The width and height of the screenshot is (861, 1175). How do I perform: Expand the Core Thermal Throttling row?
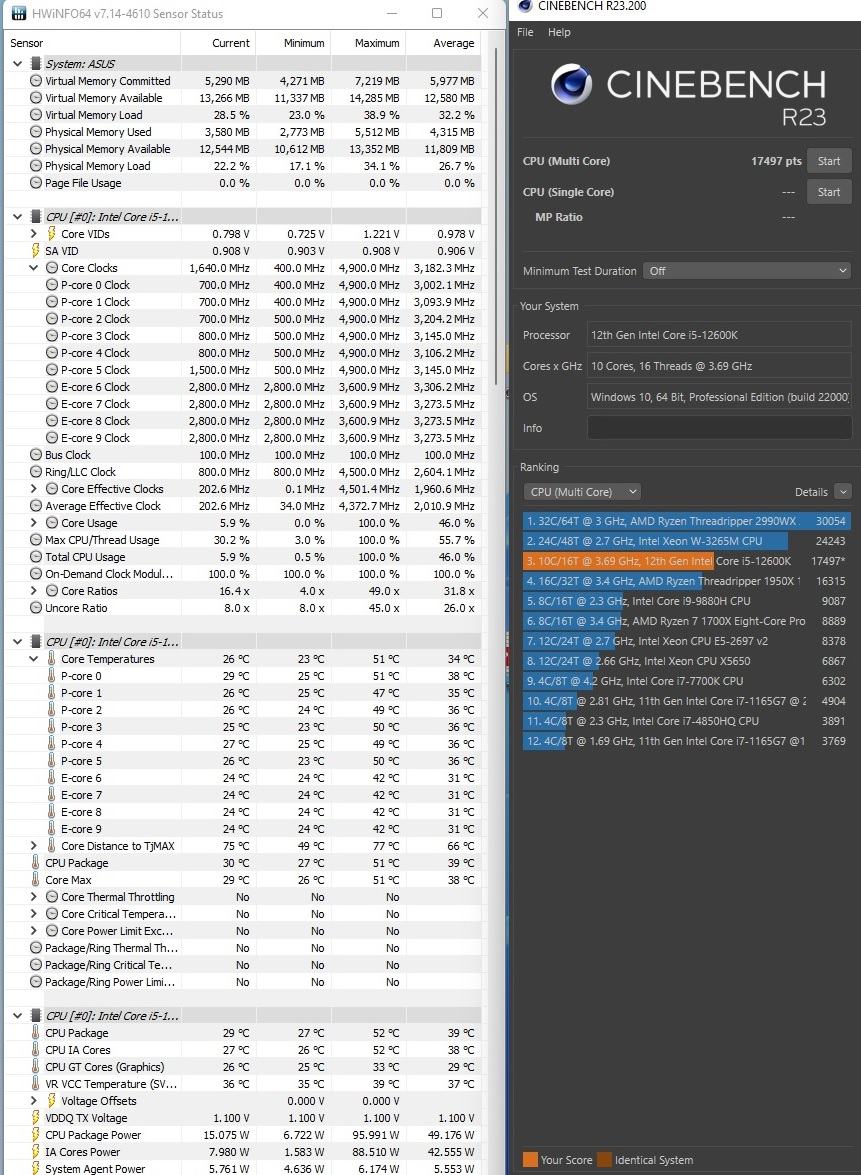tap(34, 897)
